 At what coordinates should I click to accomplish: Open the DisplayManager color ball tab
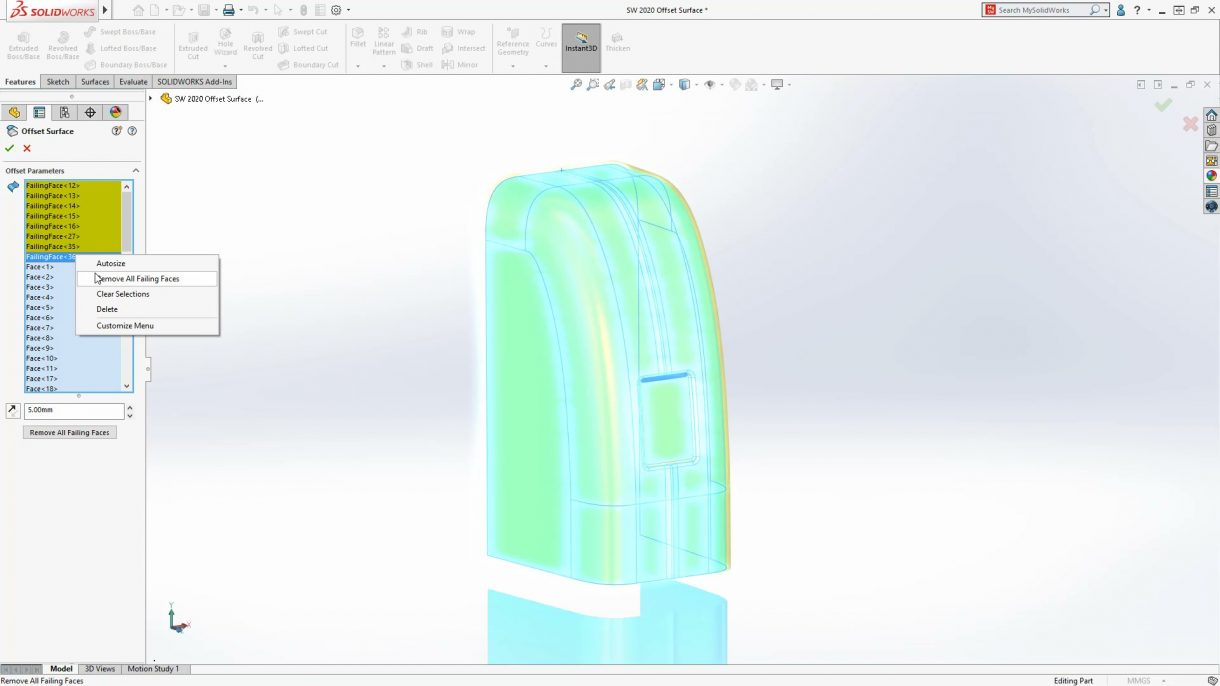click(x=115, y=113)
